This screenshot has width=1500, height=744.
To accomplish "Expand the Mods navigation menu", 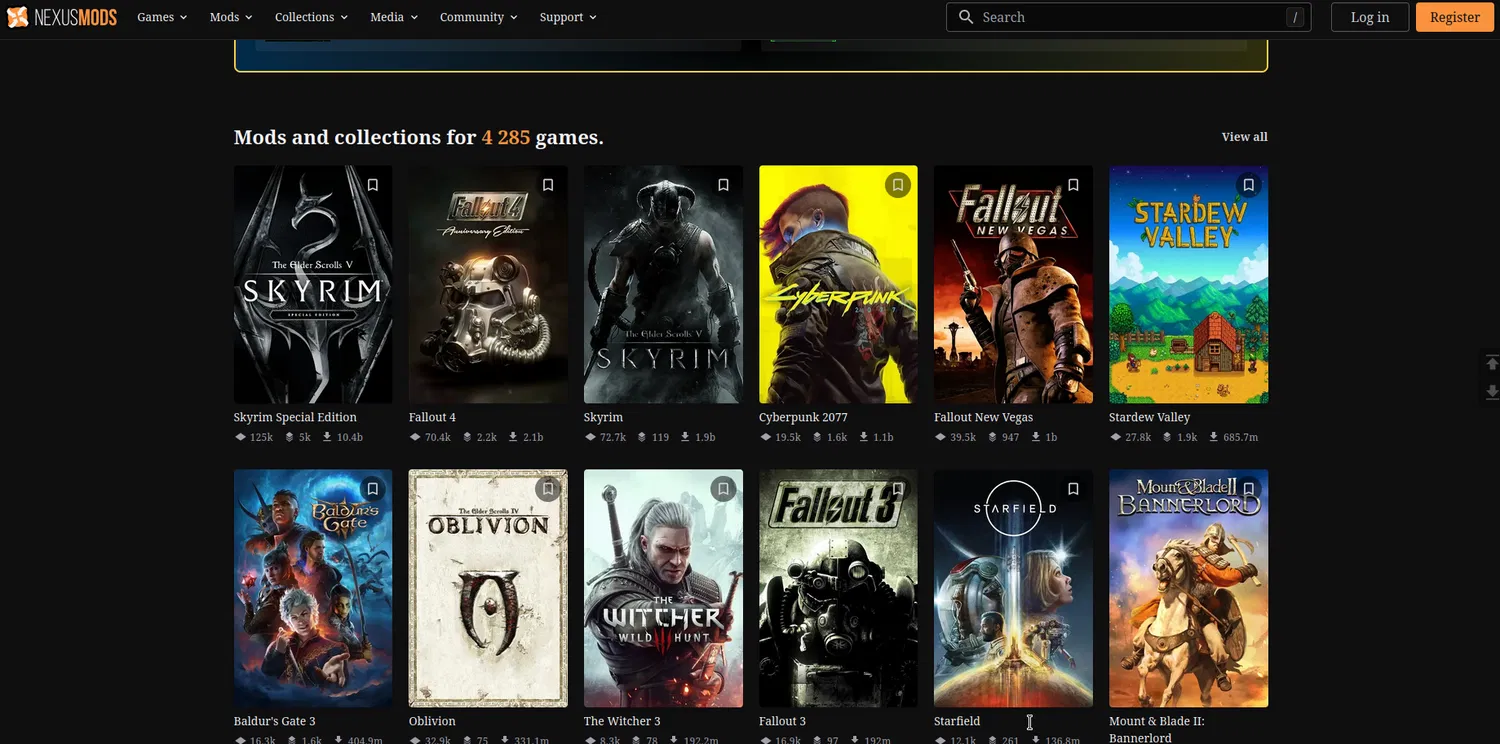I will coord(231,17).
